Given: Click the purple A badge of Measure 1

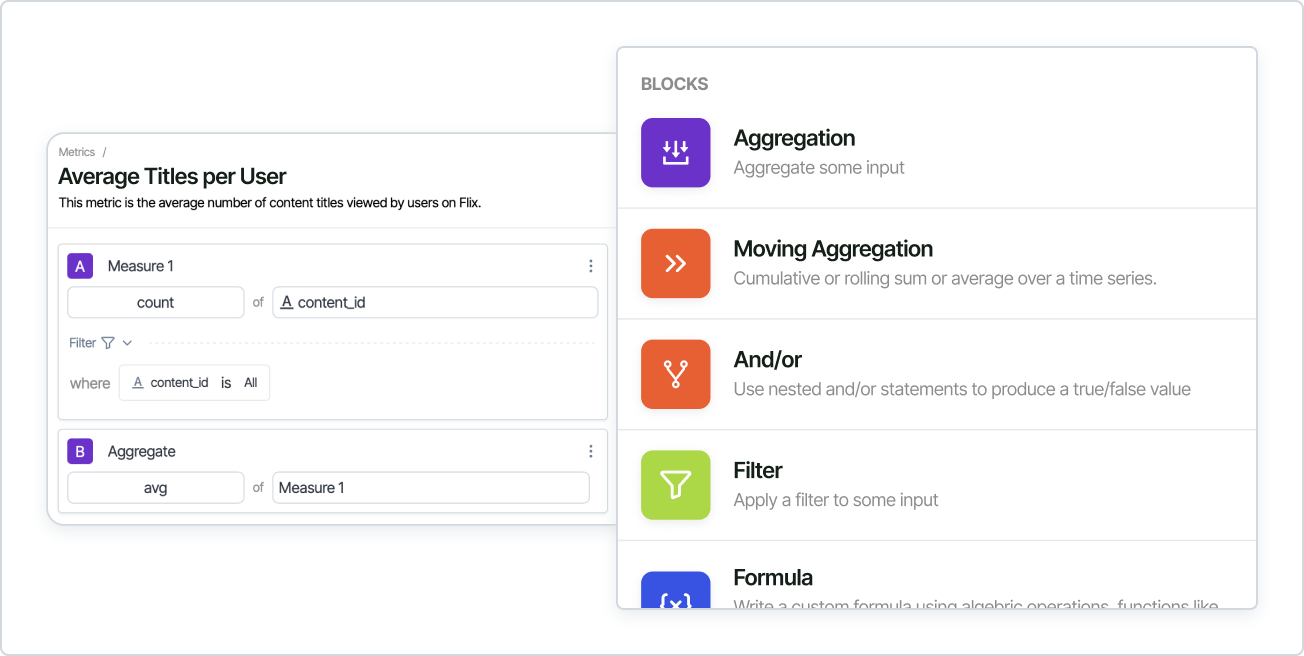Looking at the screenshot, I should tap(80, 266).
